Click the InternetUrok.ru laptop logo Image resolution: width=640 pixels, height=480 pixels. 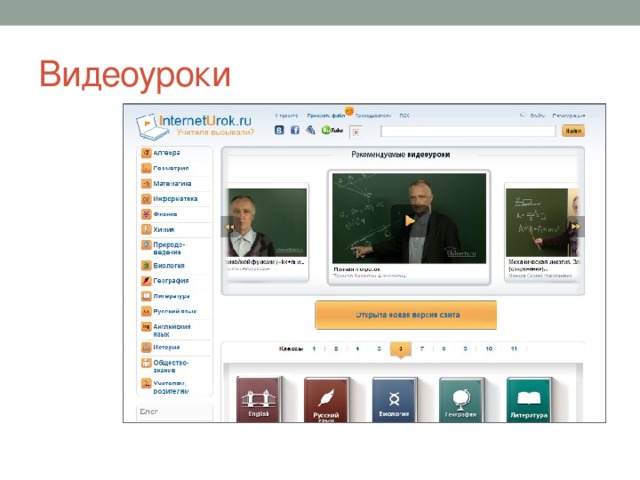pyautogui.click(x=152, y=127)
